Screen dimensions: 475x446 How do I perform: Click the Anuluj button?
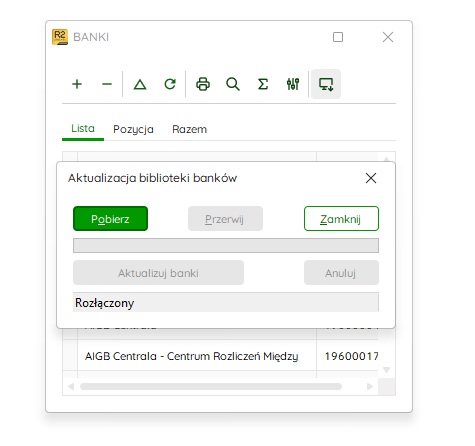[341, 273]
